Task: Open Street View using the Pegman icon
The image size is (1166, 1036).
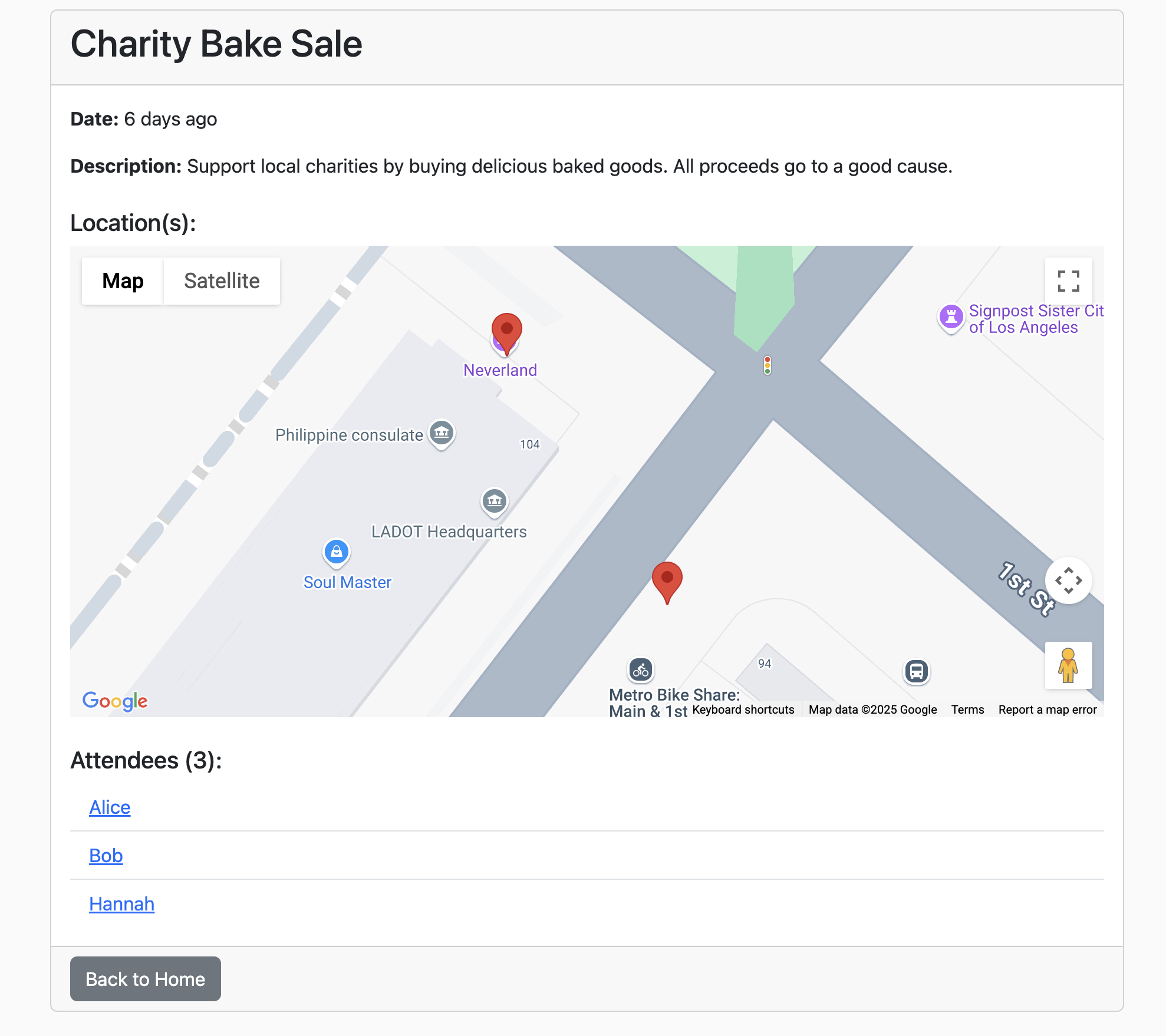Action: coord(1068,665)
